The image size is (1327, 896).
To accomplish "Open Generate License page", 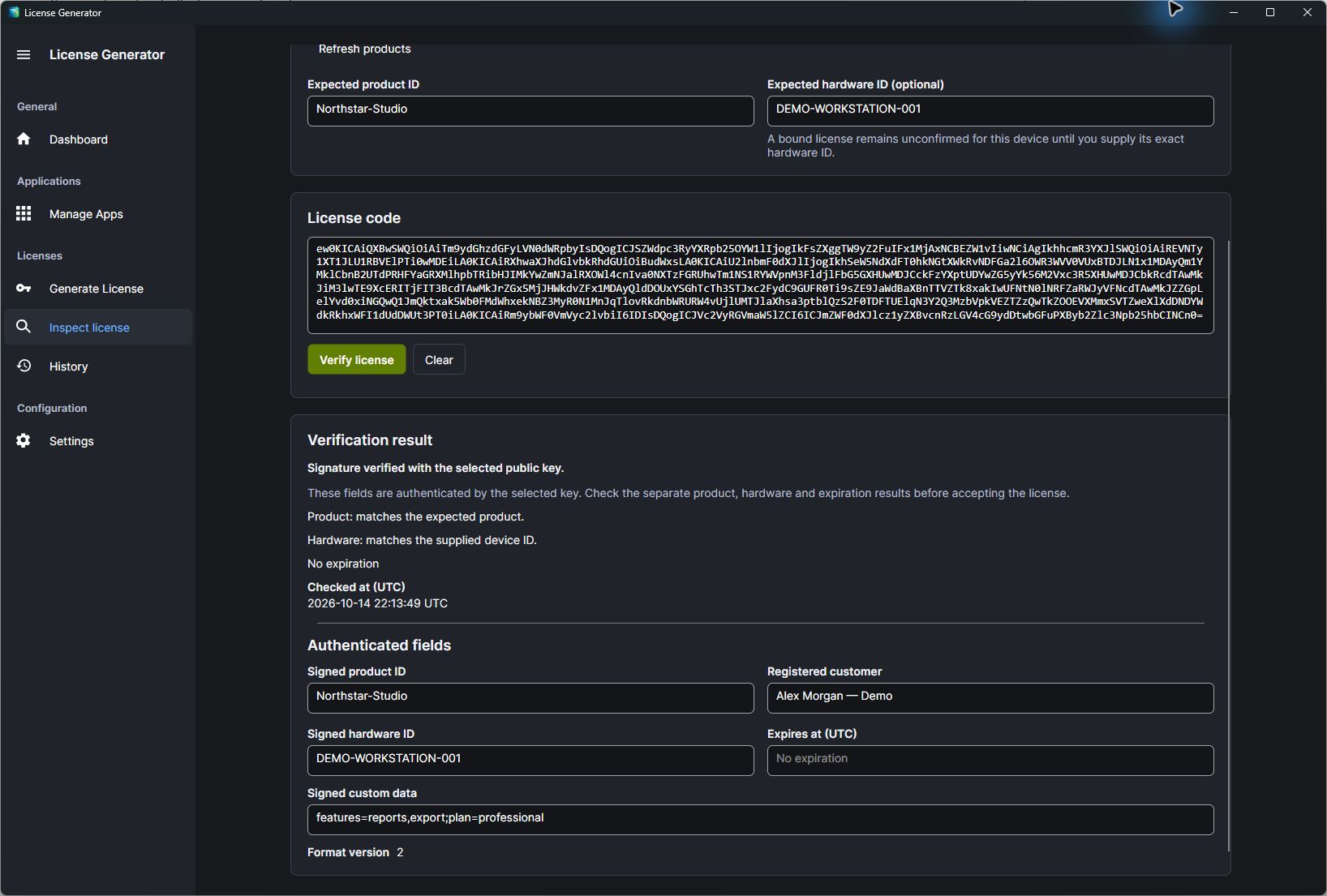I will click(98, 289).
